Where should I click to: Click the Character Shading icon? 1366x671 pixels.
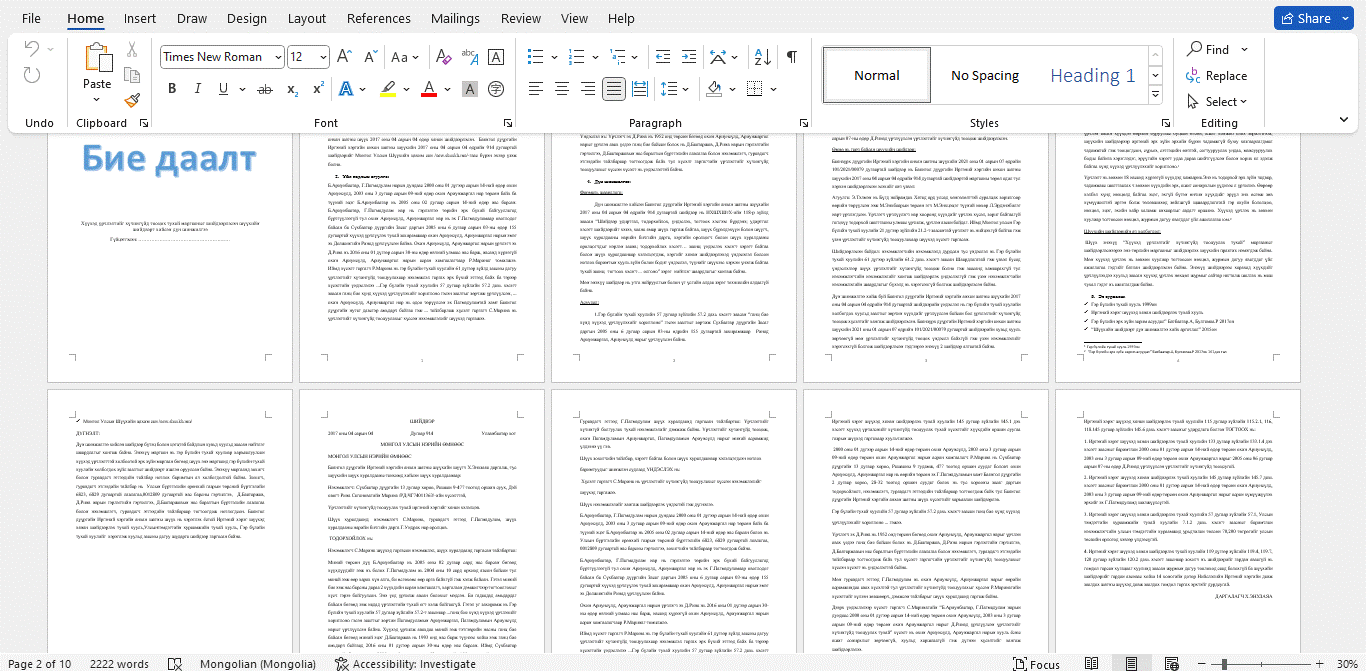[470, 89]
